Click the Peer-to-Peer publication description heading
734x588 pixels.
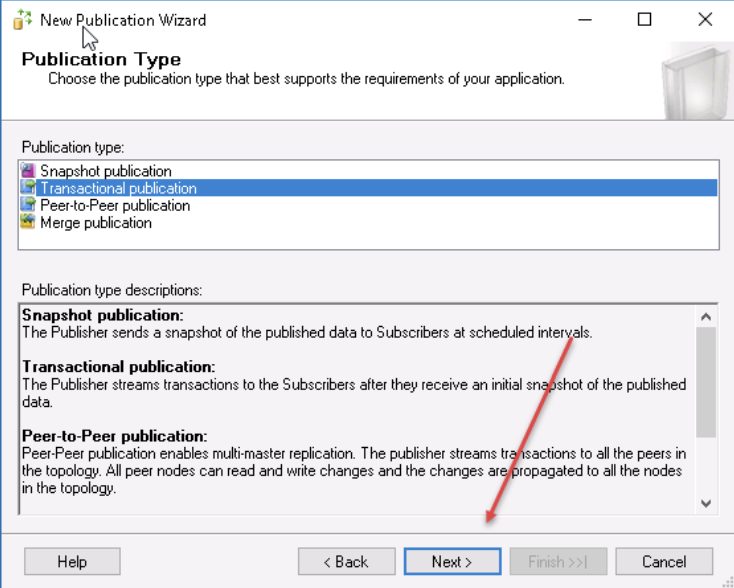pos(115,436)
